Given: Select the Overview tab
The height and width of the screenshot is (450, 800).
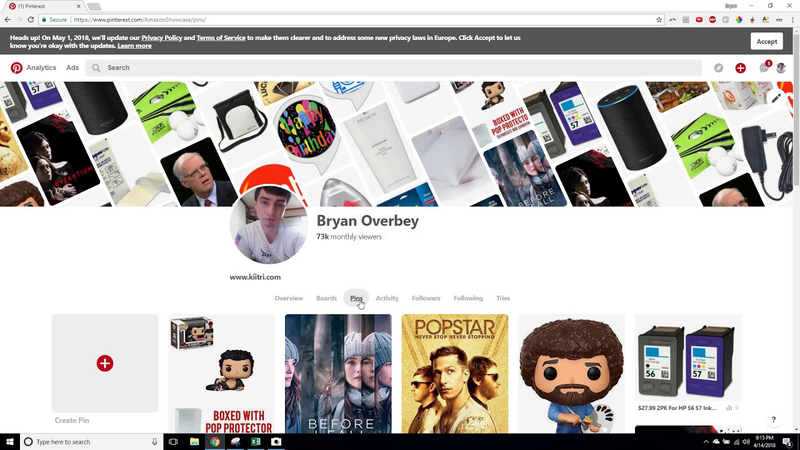Looking at the screenshot, I should pos(289,298).
